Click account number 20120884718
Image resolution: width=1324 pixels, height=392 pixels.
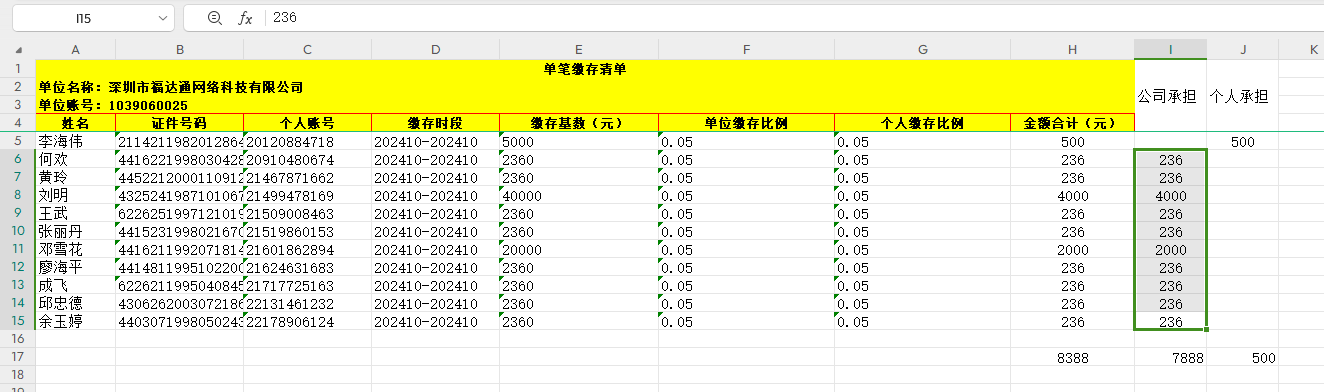click(307, 142)
